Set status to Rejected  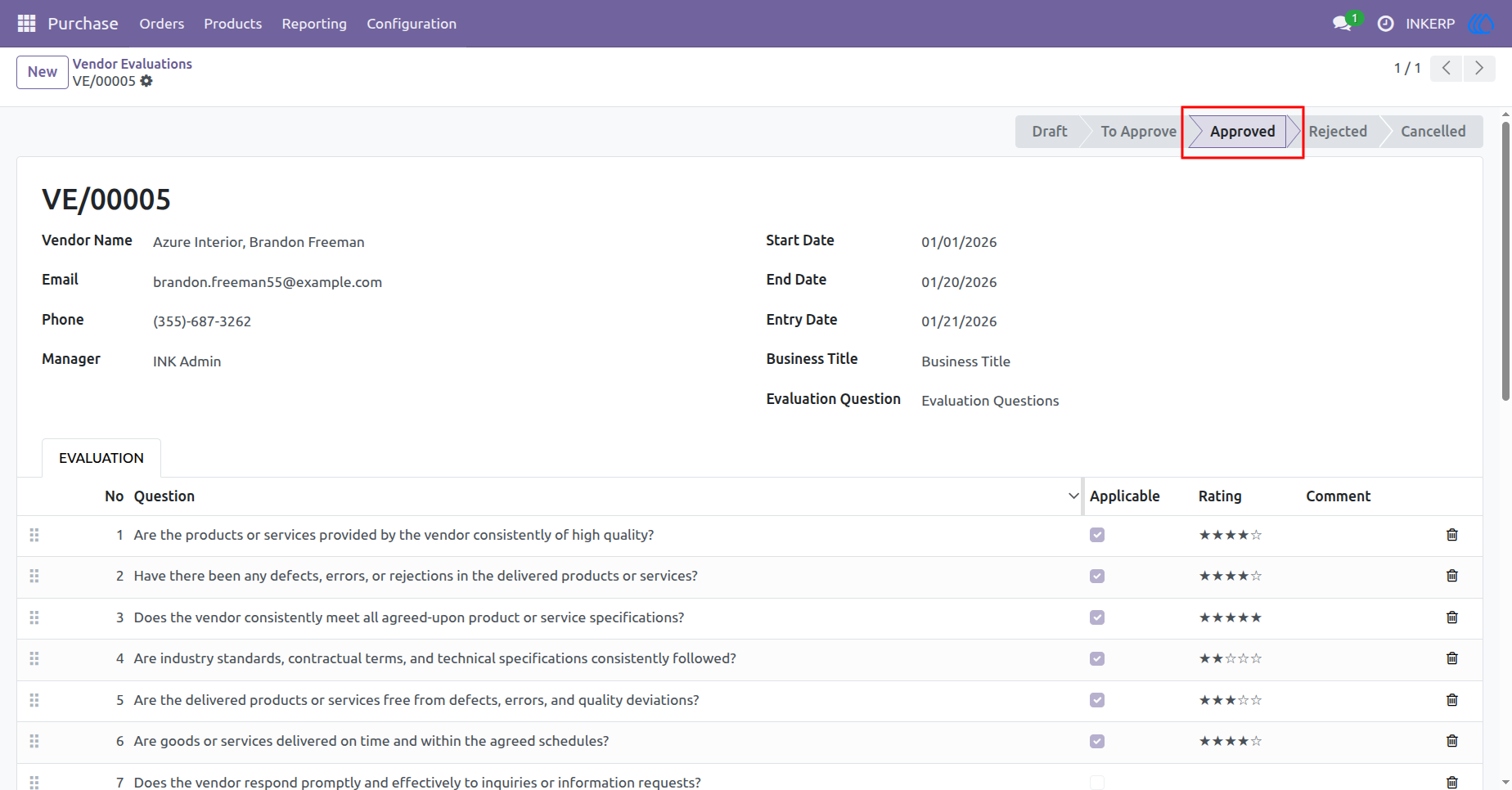click(1338, 132)
